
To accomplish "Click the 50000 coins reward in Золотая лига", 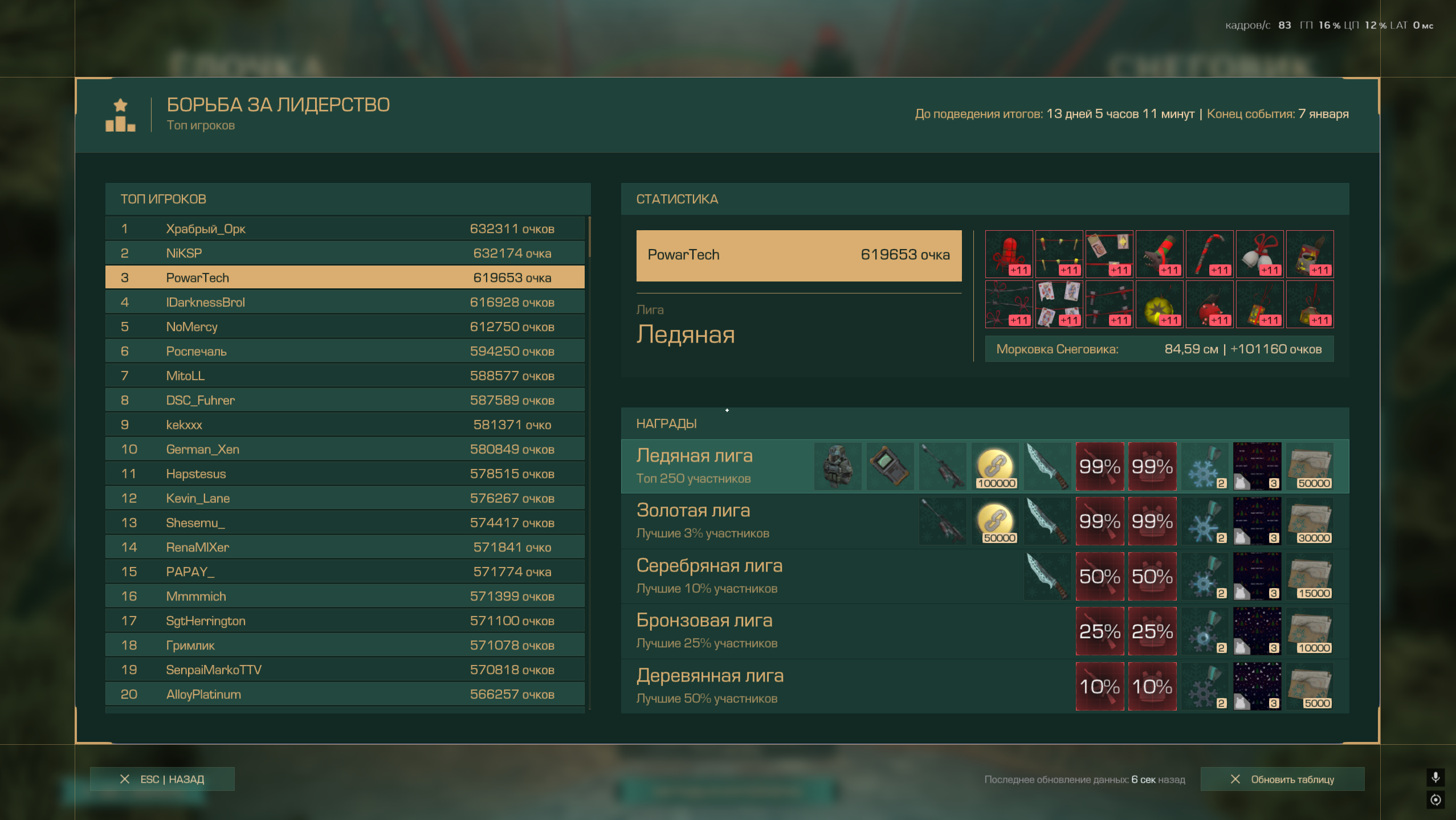I will click(995, 521).
